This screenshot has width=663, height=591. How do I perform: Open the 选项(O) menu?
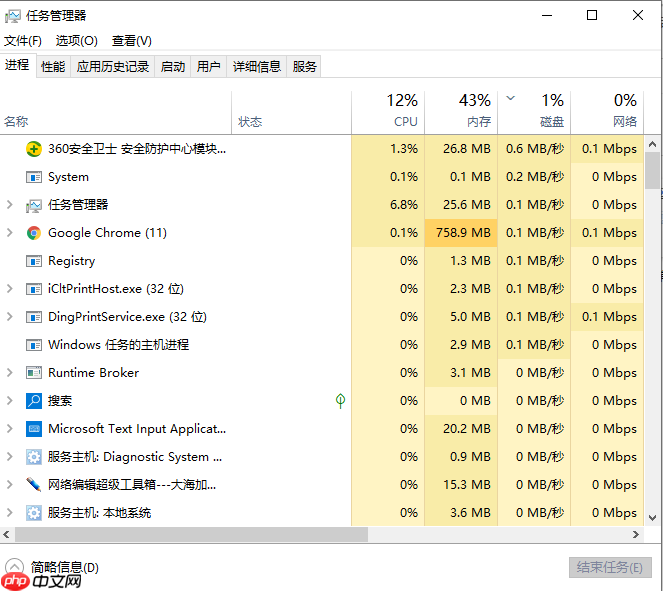[77, 41]
